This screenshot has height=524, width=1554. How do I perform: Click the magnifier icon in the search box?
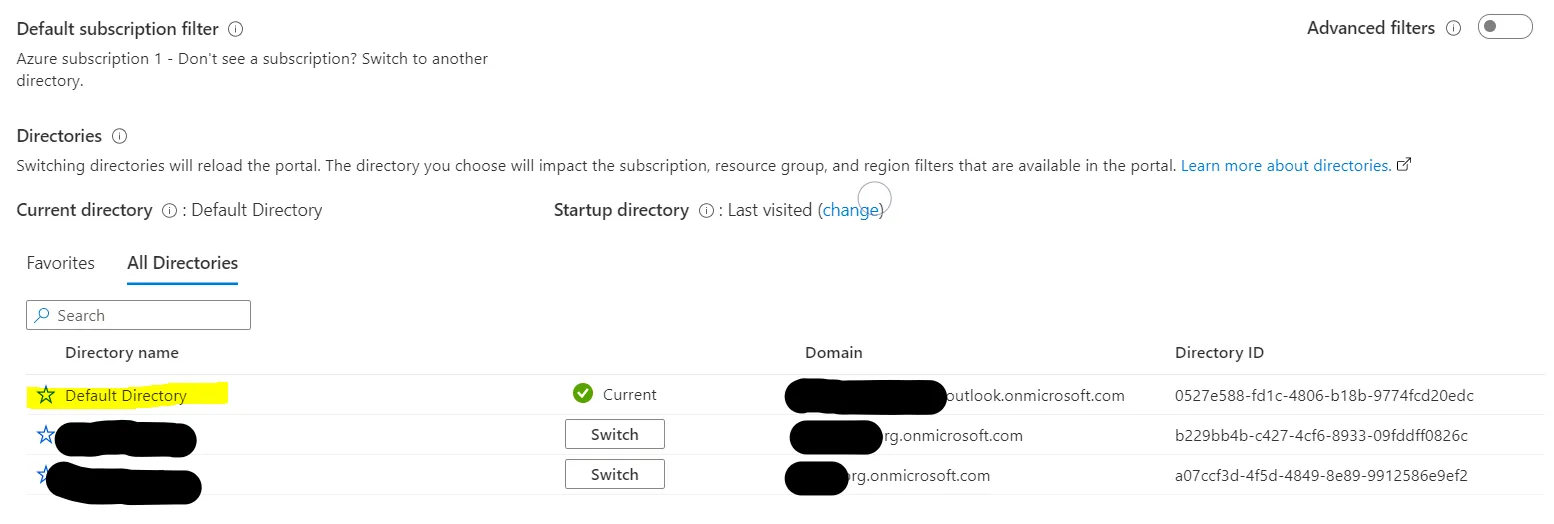[x=42, y=316]
